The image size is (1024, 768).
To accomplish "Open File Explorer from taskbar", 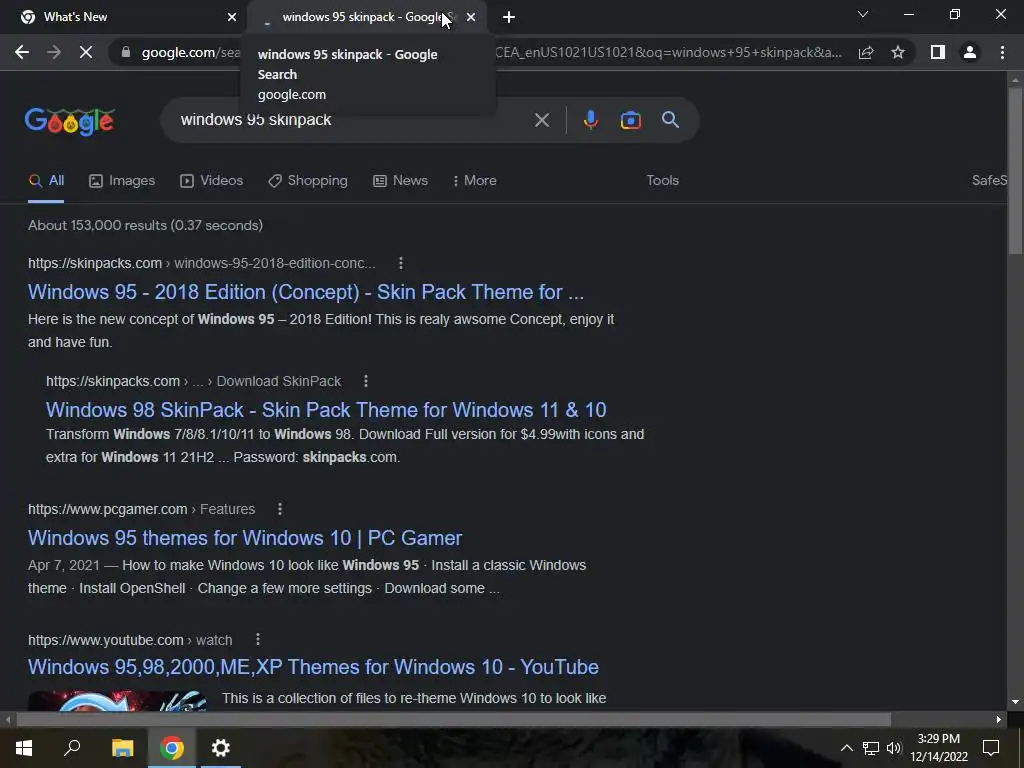I will pyautogui.click(x=122, y=748).
